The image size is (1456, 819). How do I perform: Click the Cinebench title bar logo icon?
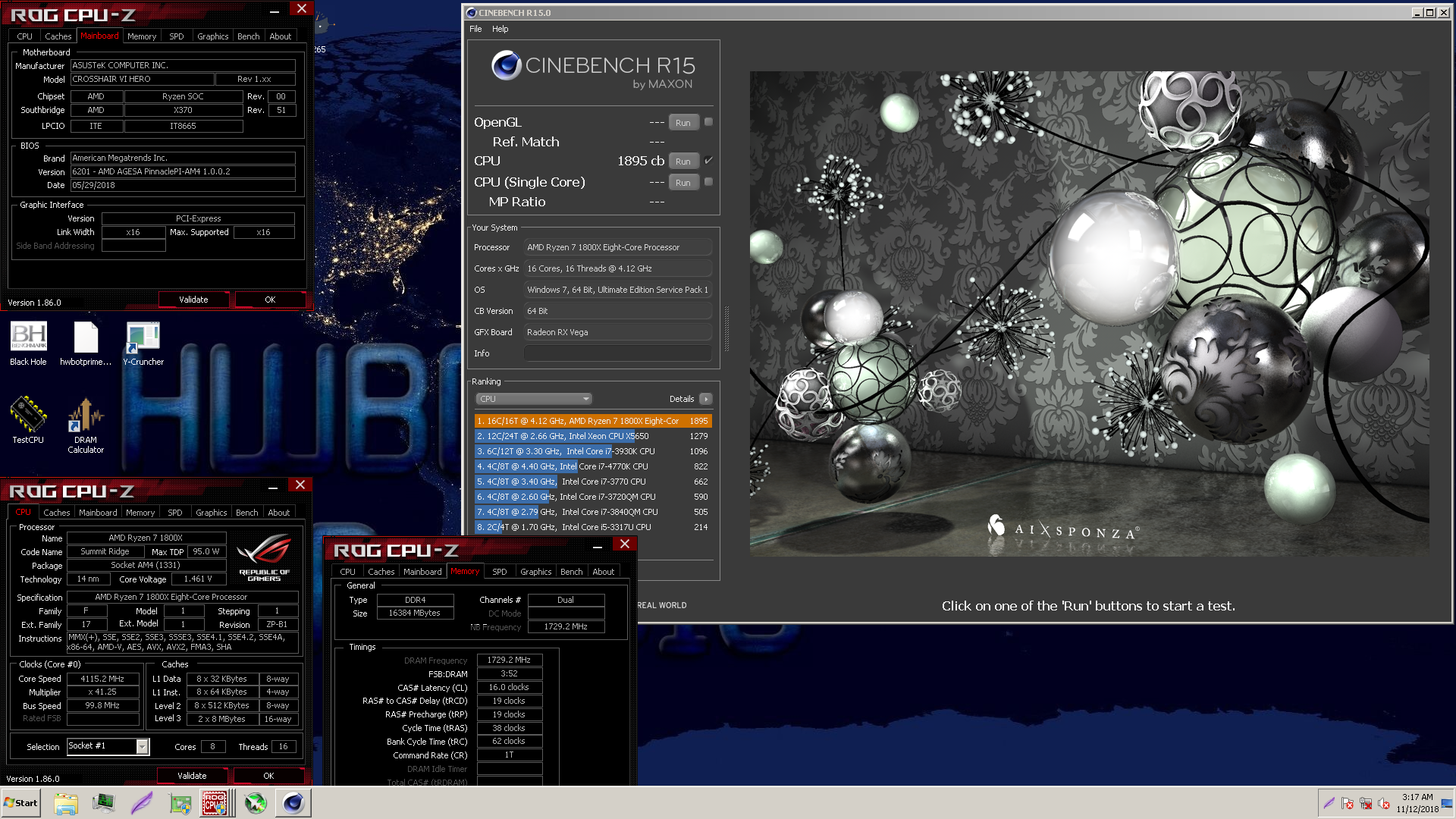click(x=471, y=13)
